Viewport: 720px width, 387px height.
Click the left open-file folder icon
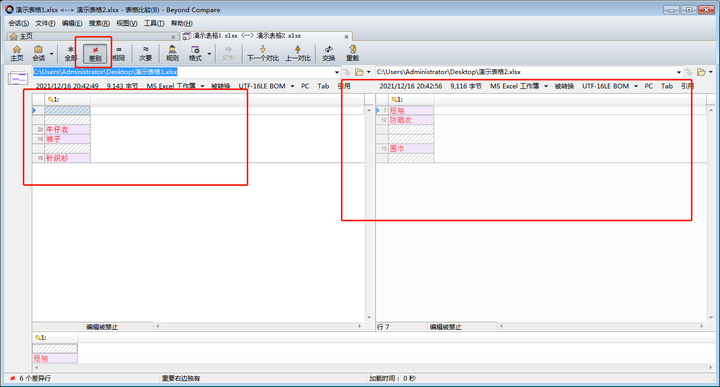[359, 72]
